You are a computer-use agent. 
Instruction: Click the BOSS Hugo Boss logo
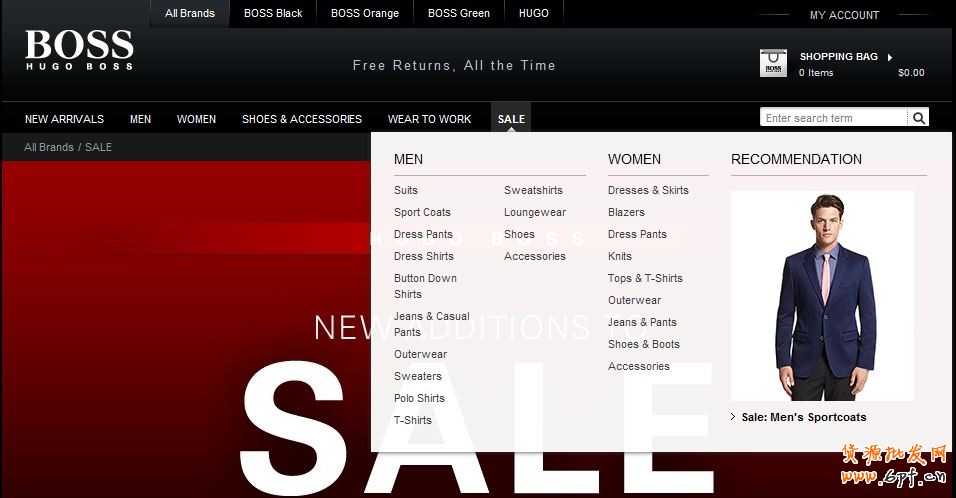tap(79, 51)
